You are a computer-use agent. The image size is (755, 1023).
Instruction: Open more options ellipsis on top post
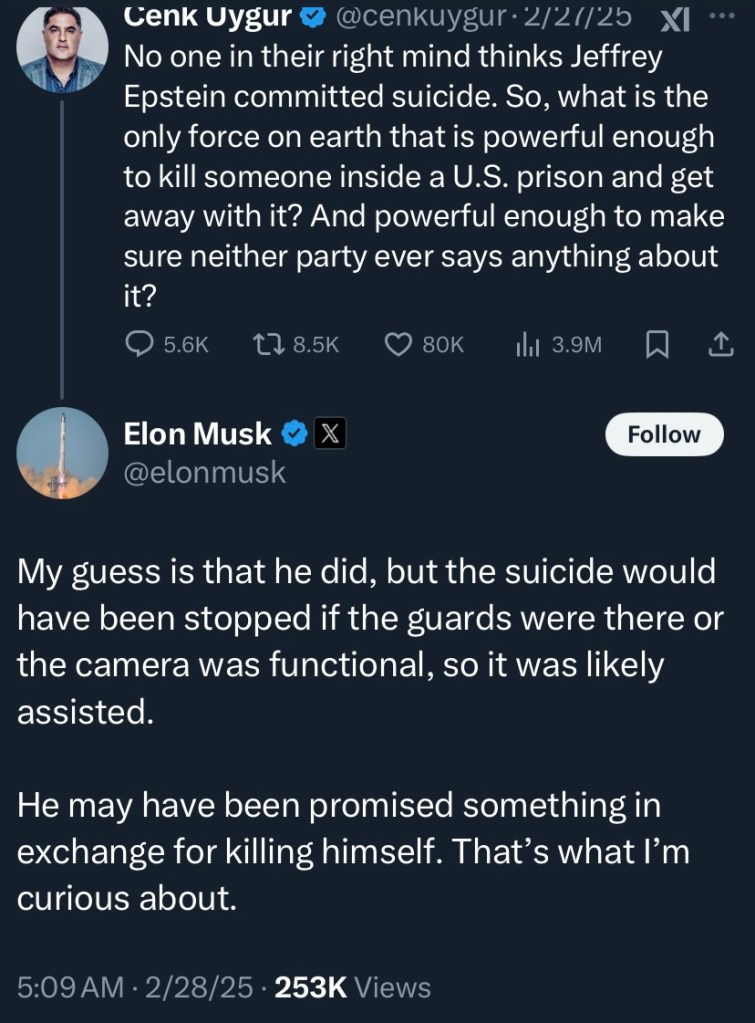[x=721, y=17]
